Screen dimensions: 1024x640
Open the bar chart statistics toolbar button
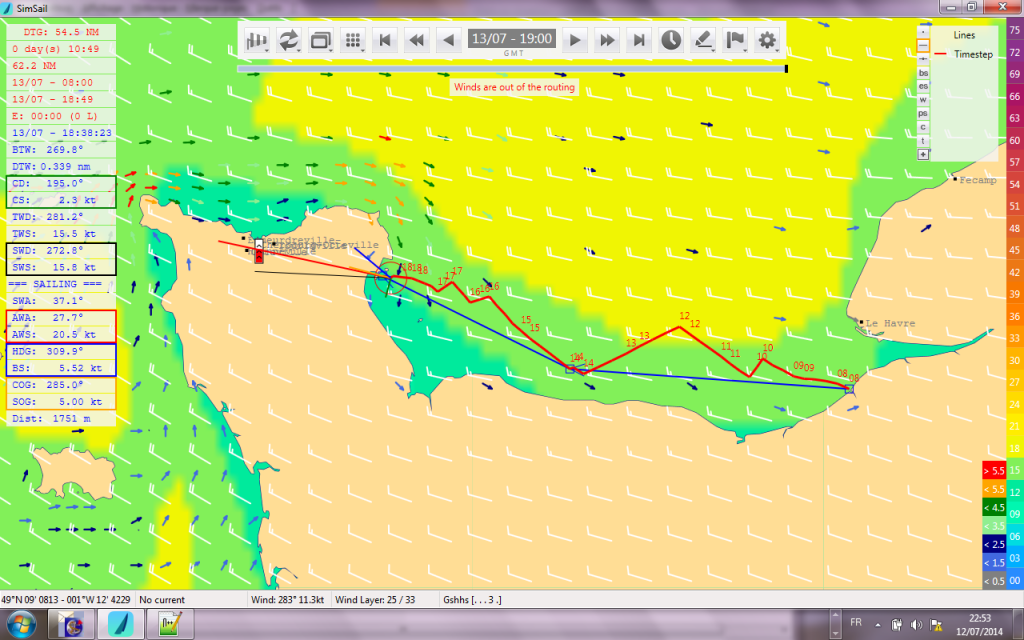point(257,40)
